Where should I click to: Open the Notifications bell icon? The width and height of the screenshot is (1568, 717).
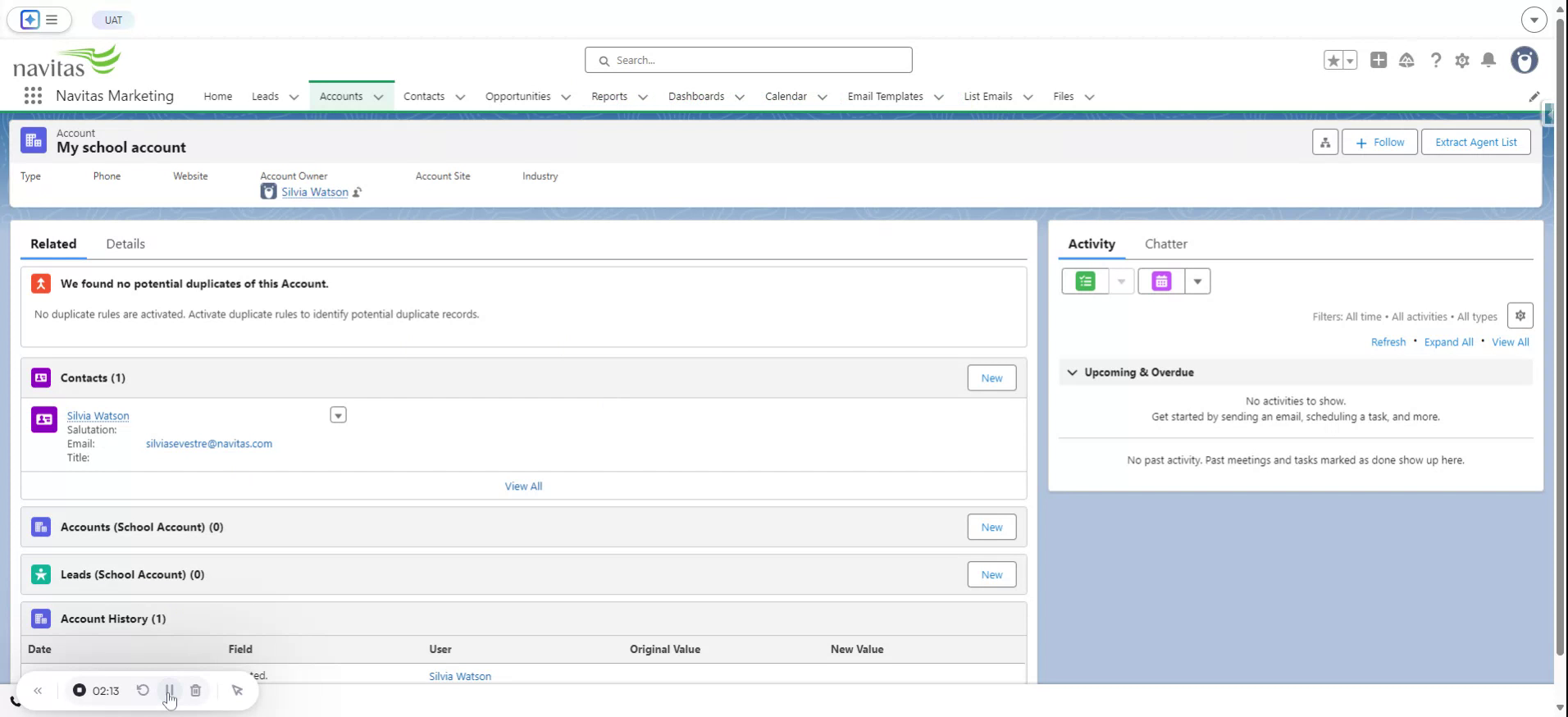point(1488,60)
